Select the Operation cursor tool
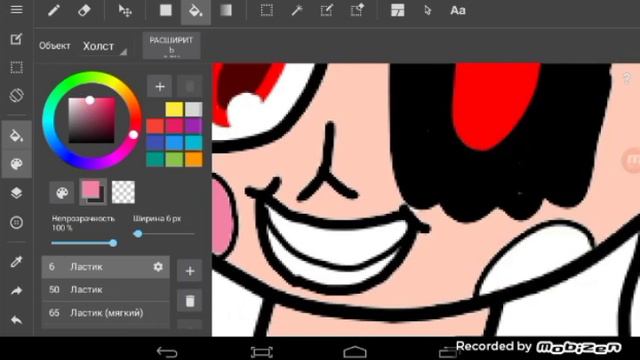Image resolution: width=640 pixels, height=360 pixels. coord(427,10)
